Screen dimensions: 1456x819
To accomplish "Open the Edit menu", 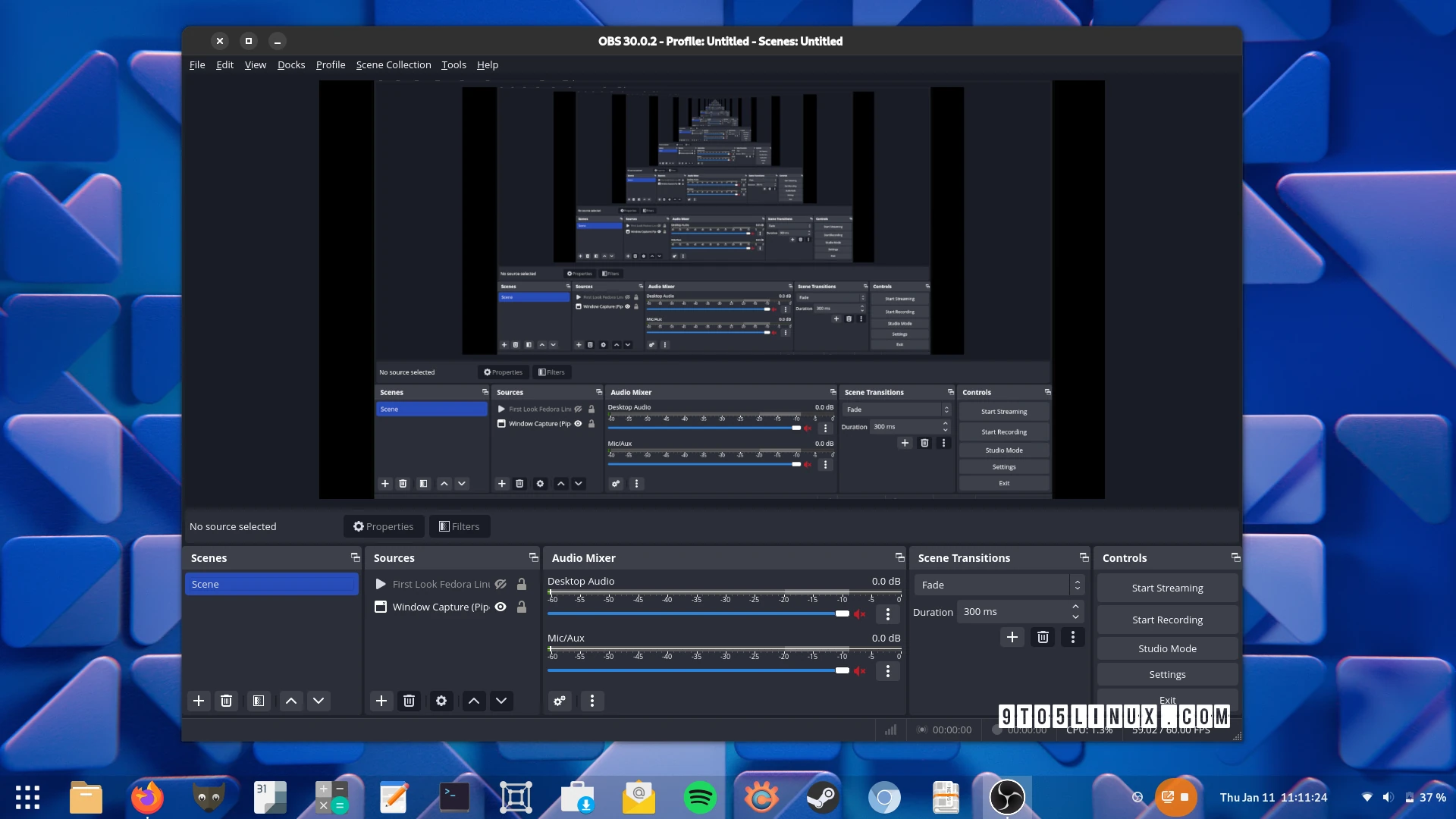I will pyautogui.click(x=224, y=64).
